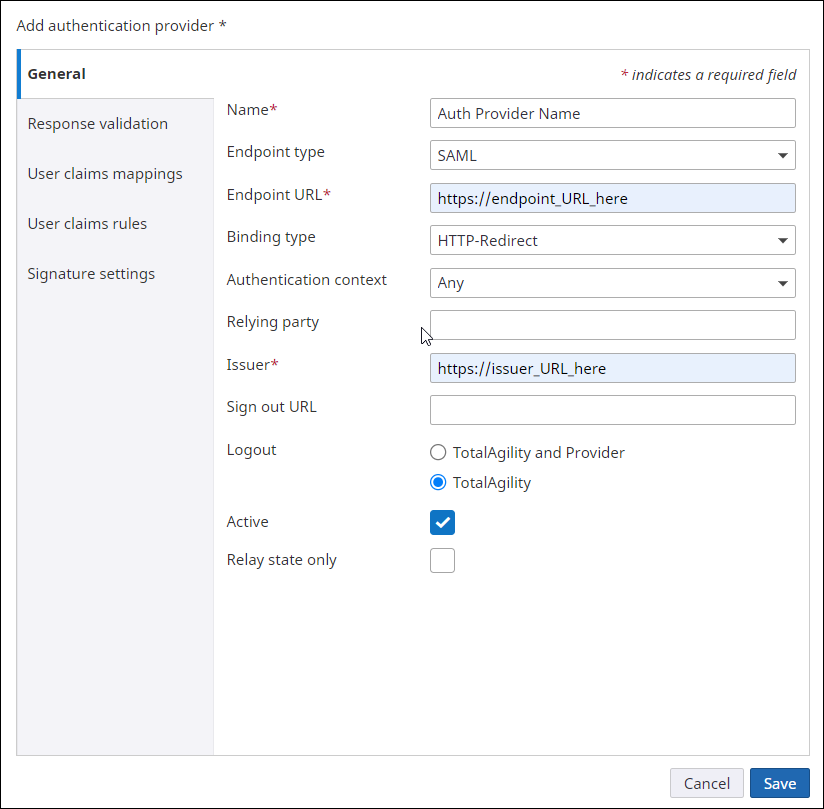Click the Endpoint URL input field
The image size is (824, 809).
click(x=611, y=198)
